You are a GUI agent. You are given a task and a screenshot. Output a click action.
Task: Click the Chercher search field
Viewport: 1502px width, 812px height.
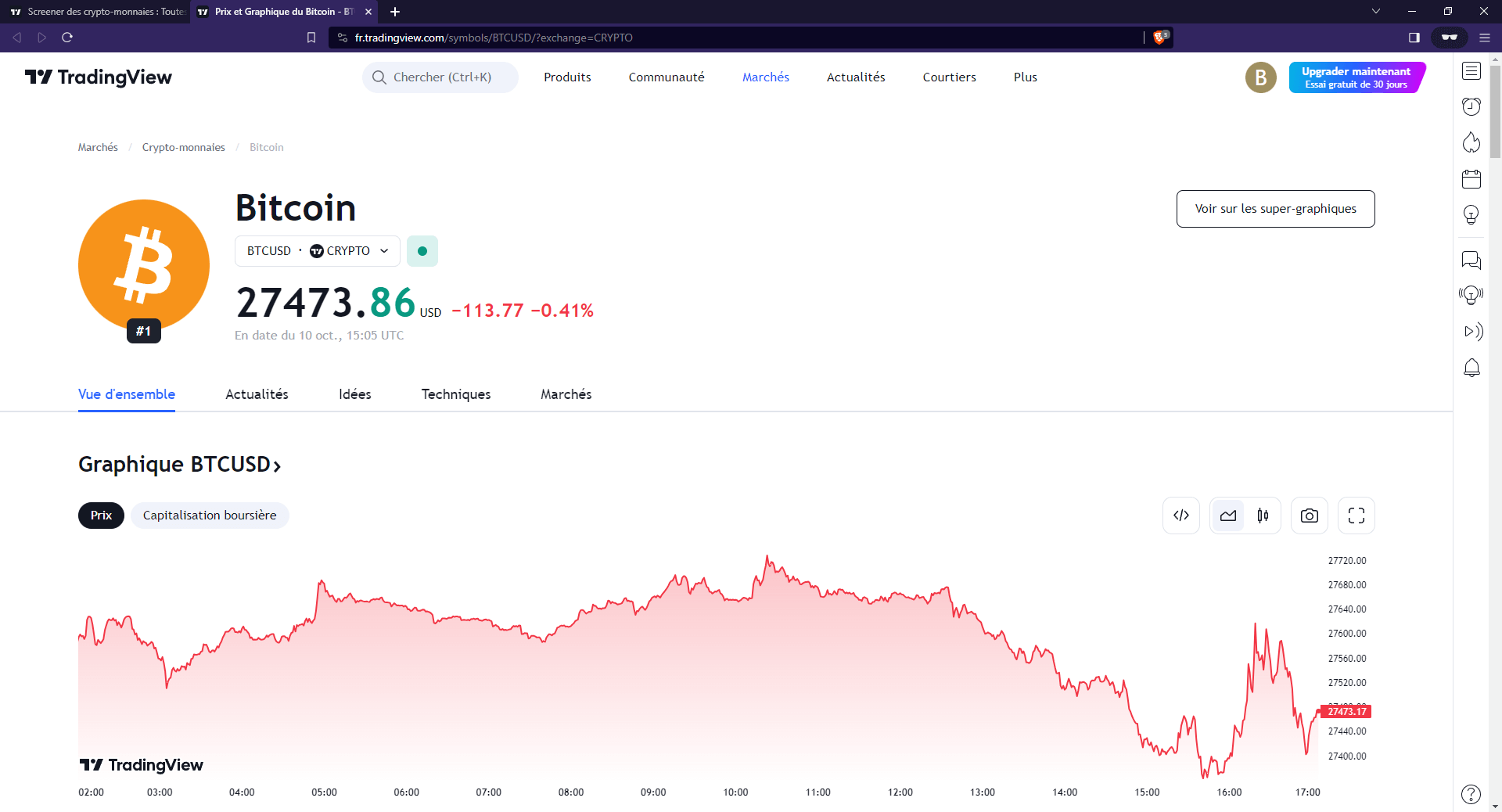pyautogui.click(x=440, y=77)
